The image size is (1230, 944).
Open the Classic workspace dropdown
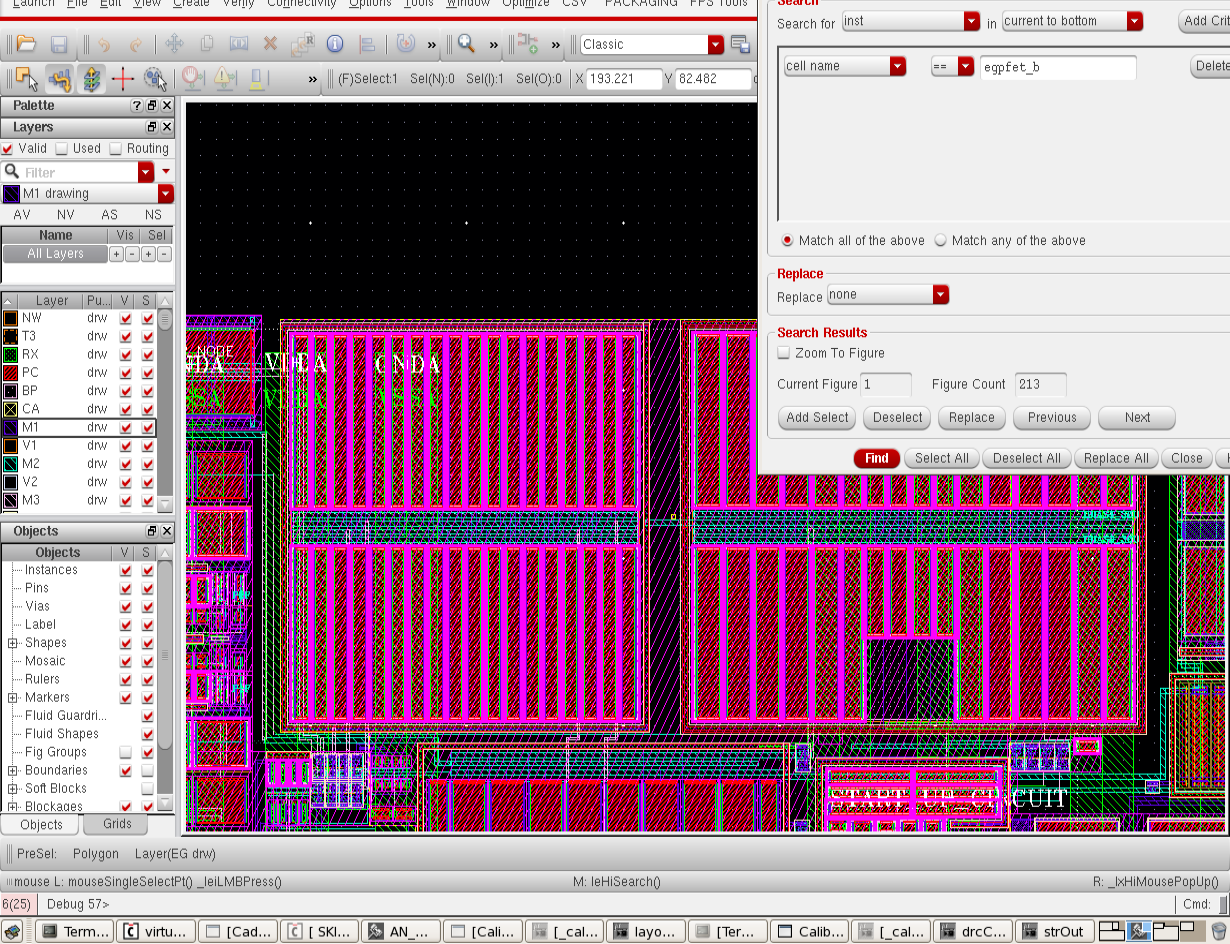pyautogui.click(x=715, y=44)
